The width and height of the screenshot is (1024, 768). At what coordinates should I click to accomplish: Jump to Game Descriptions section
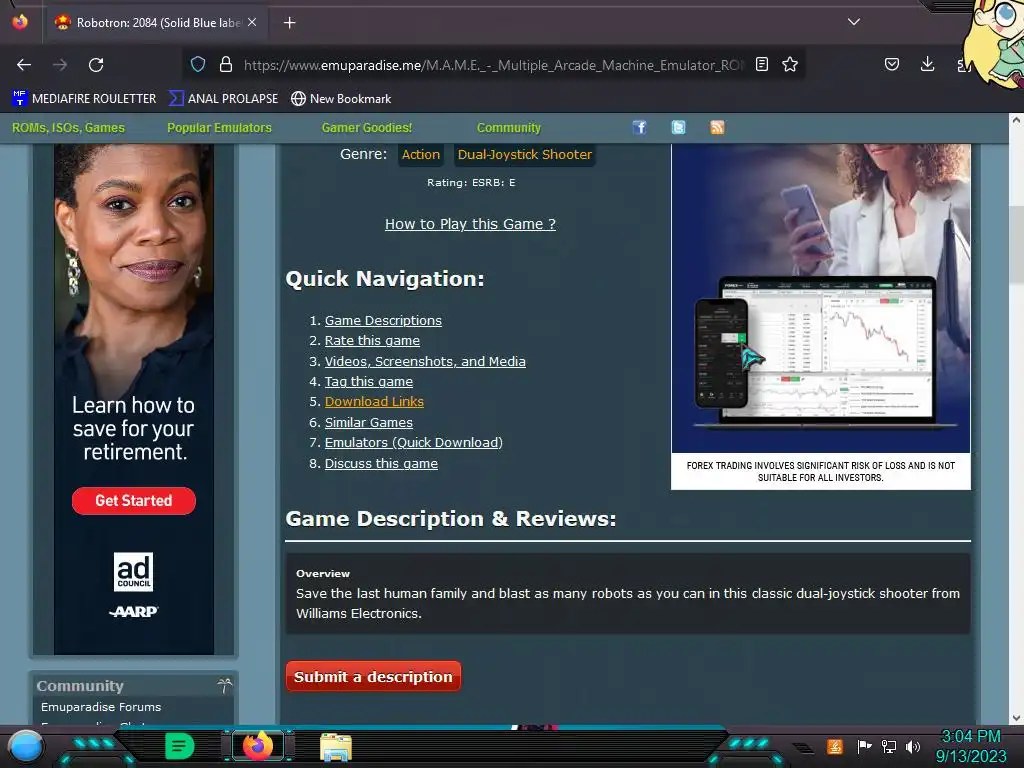point(383,321)
